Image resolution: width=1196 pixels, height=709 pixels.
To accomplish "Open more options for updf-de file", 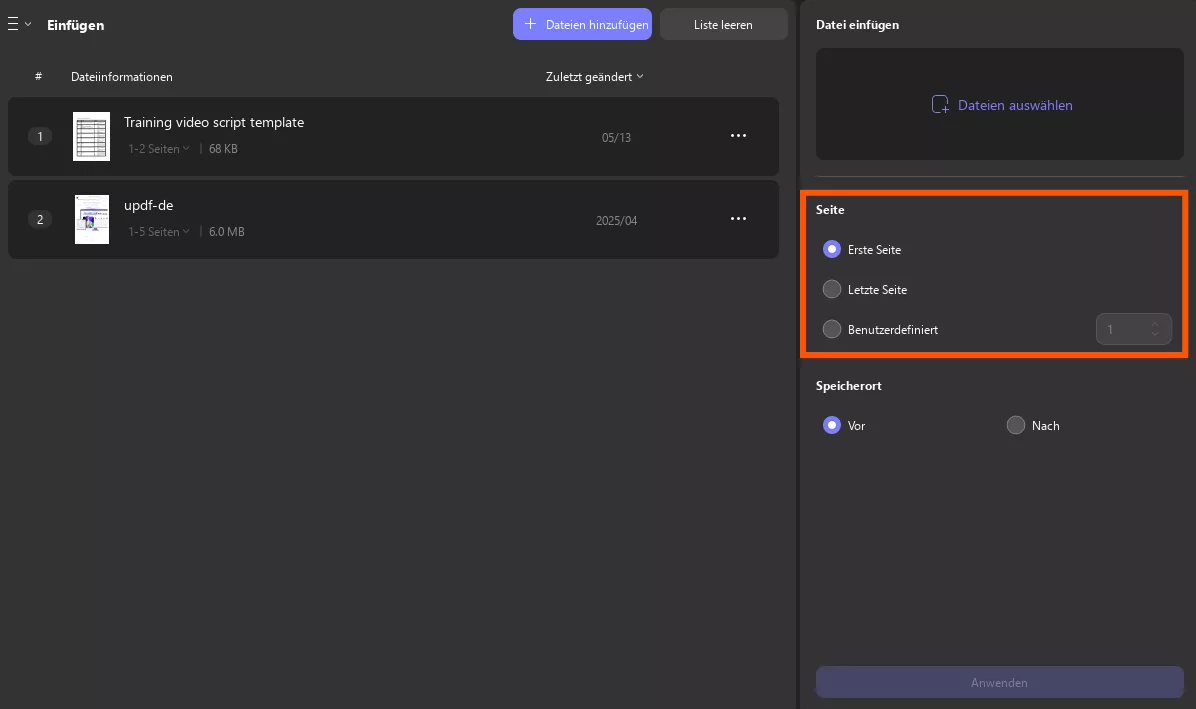I will pos(738,219).
